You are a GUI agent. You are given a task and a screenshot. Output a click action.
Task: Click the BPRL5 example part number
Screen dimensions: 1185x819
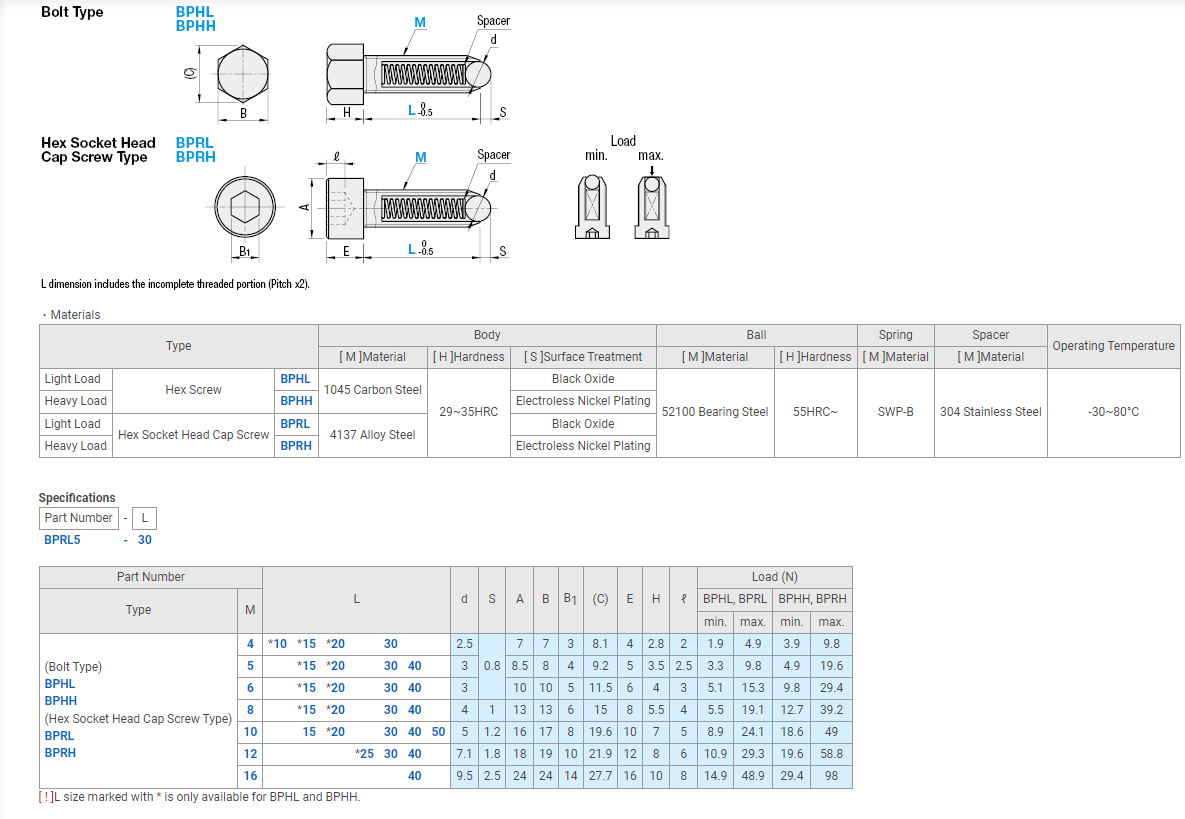[62, 540]
